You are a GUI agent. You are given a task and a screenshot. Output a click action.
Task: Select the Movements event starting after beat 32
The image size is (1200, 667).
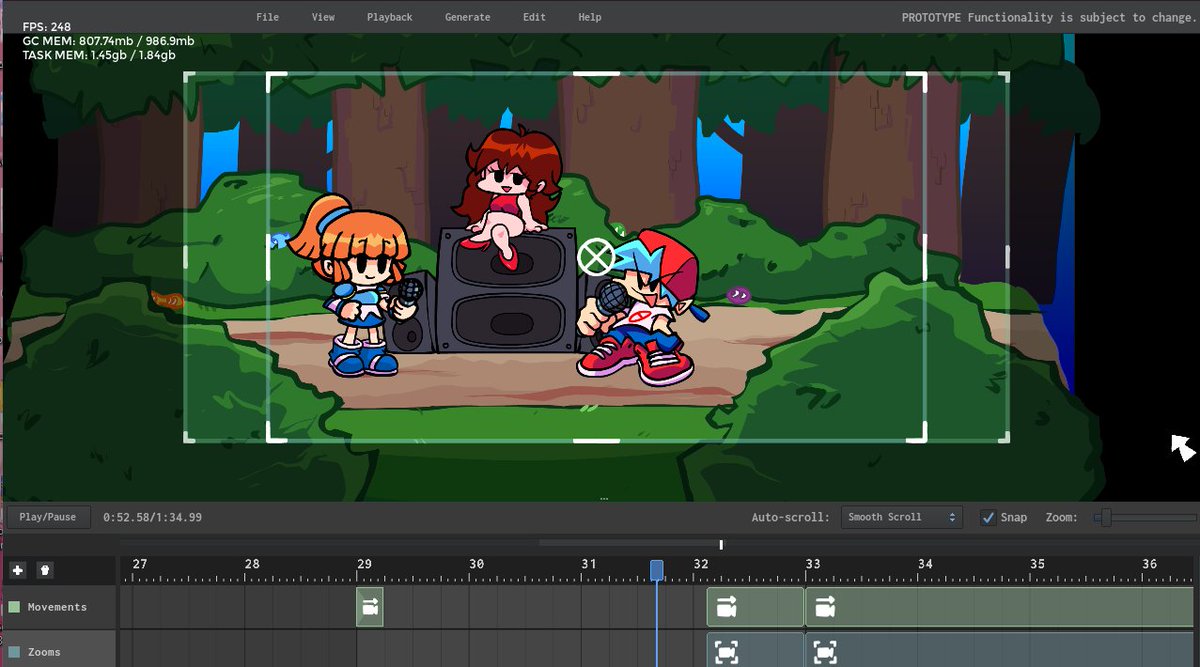[x=755, y=607]
